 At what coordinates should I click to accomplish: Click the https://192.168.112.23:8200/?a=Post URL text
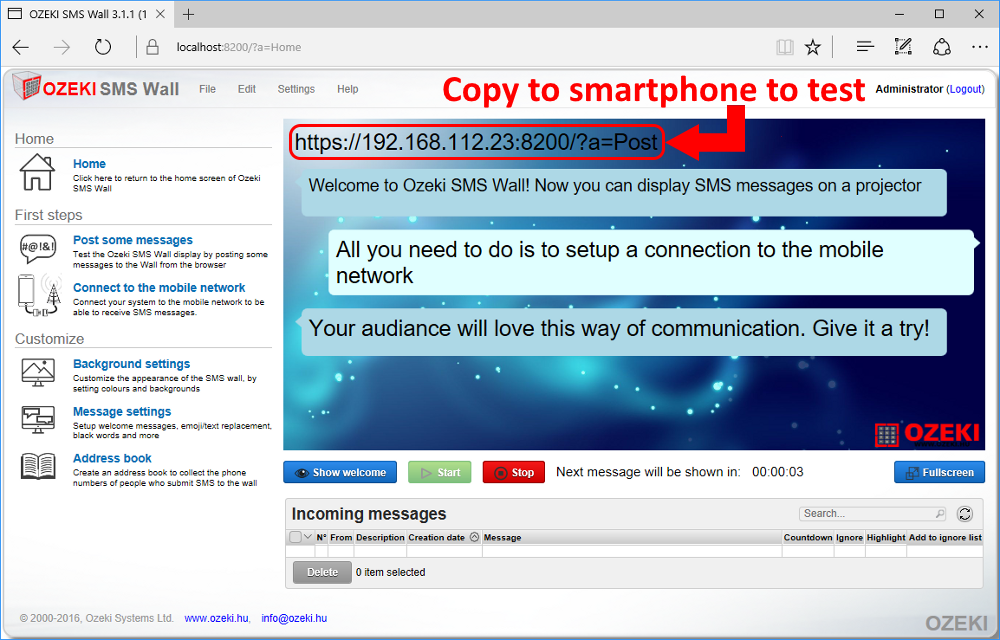click(476, 142)
